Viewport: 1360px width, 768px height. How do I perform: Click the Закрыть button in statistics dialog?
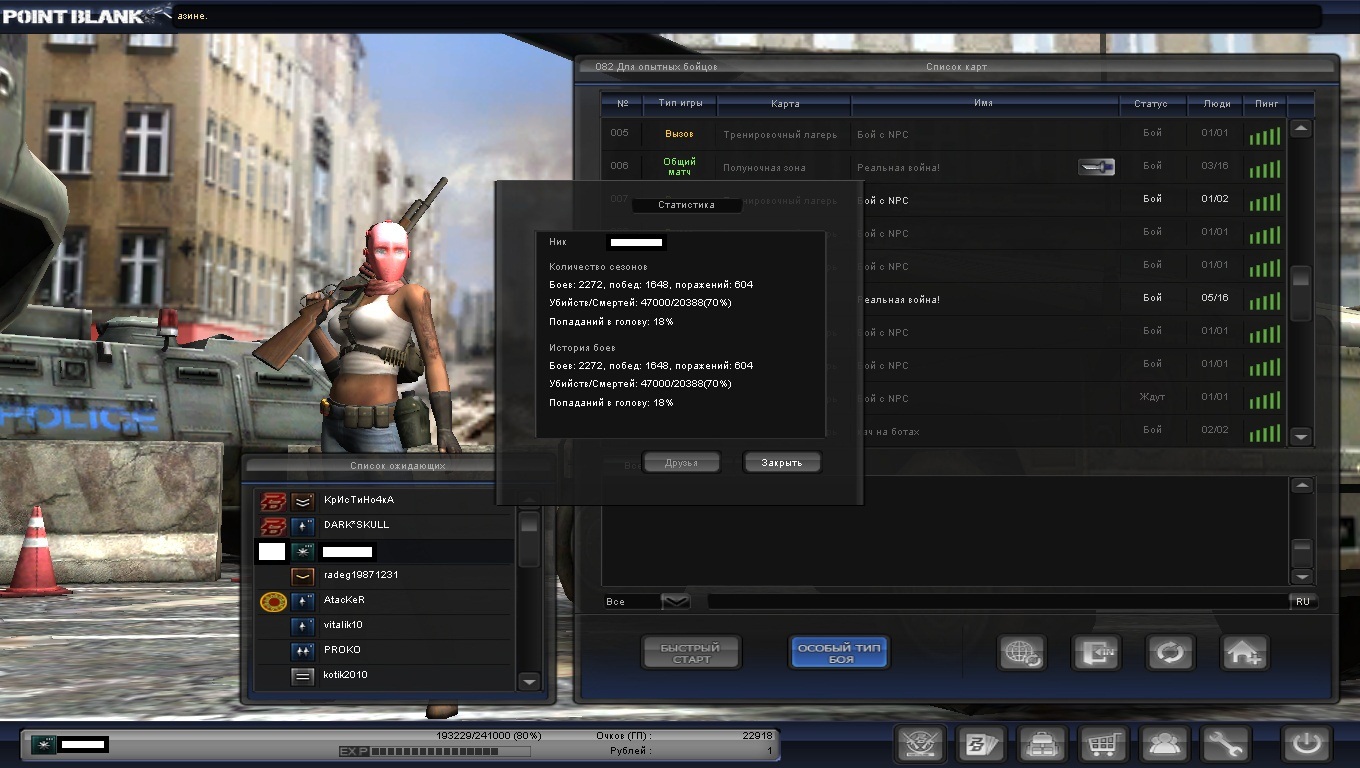(782, 463)
